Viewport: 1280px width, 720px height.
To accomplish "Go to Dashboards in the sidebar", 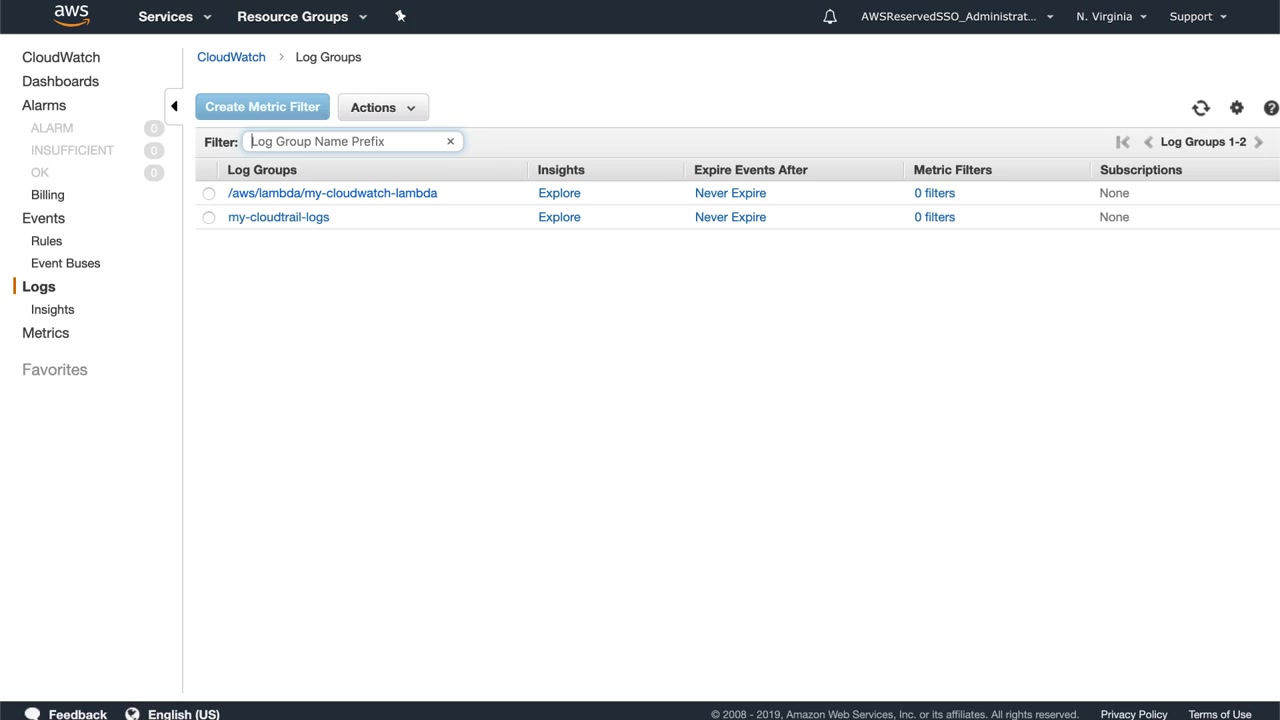I will (x=60, y=81).
